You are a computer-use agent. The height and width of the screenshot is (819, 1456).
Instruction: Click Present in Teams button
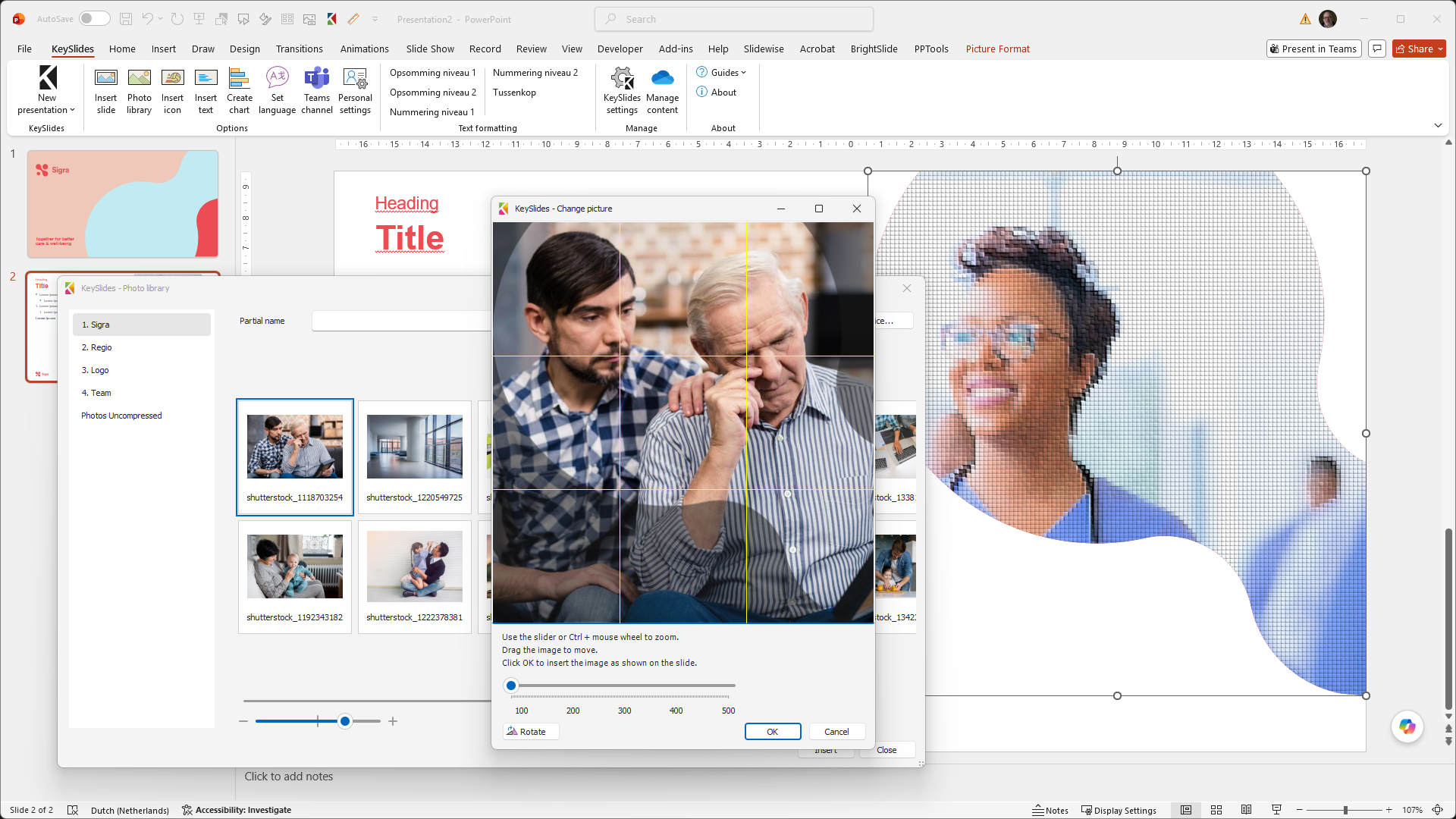1313,49
